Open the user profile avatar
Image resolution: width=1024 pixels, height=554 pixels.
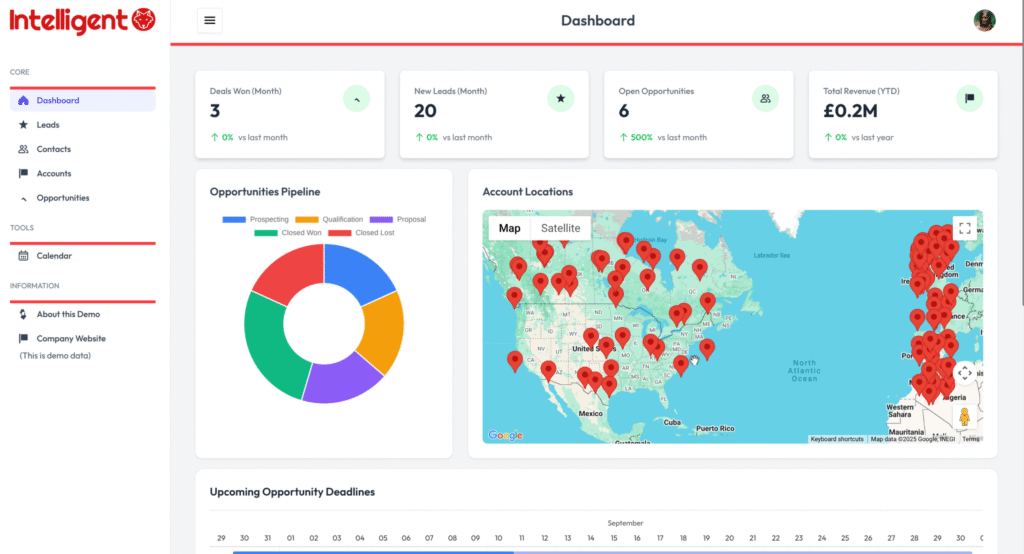tap(985, 20)
